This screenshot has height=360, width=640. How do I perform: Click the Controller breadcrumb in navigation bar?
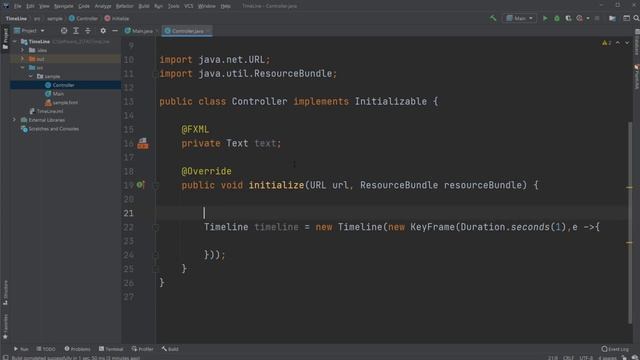pos(83,18)
